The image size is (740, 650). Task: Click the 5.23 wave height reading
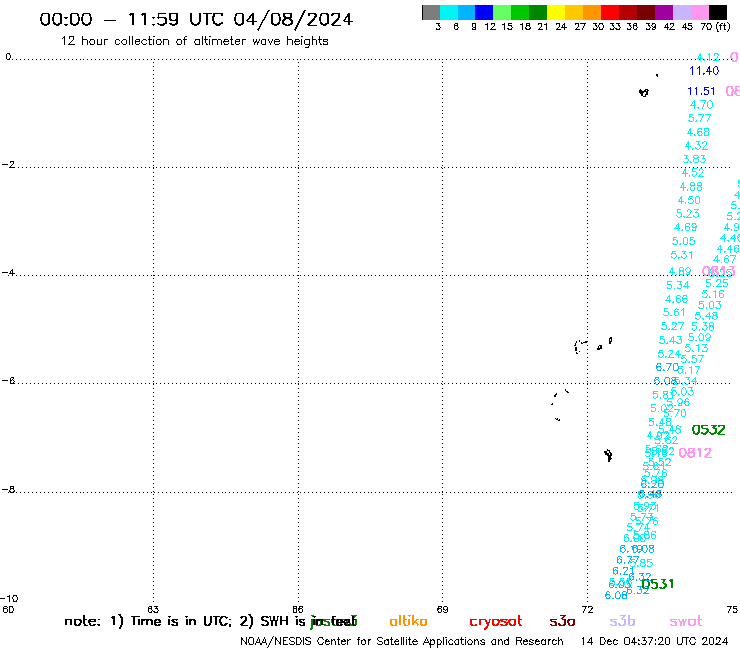coord(688,214)
